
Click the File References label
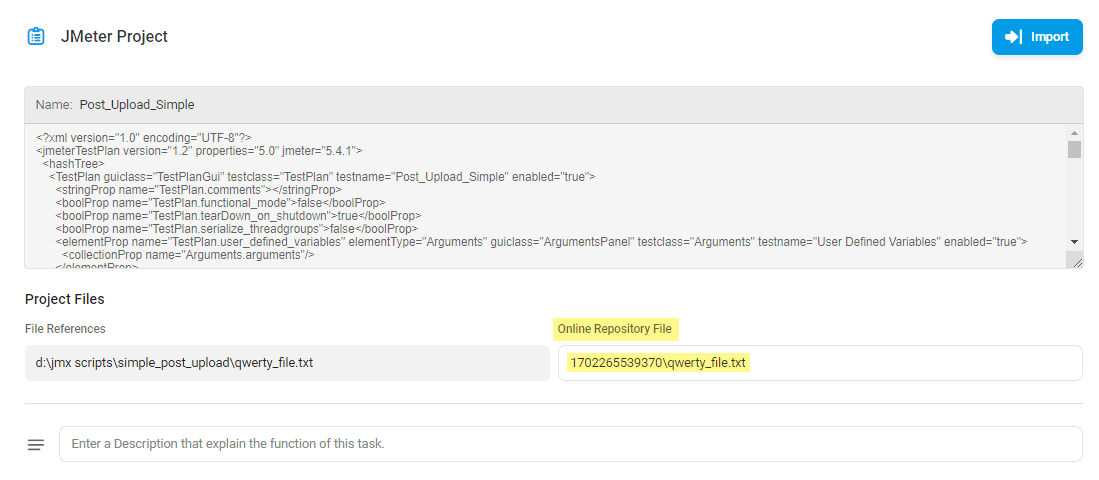[x=65, y=329]
